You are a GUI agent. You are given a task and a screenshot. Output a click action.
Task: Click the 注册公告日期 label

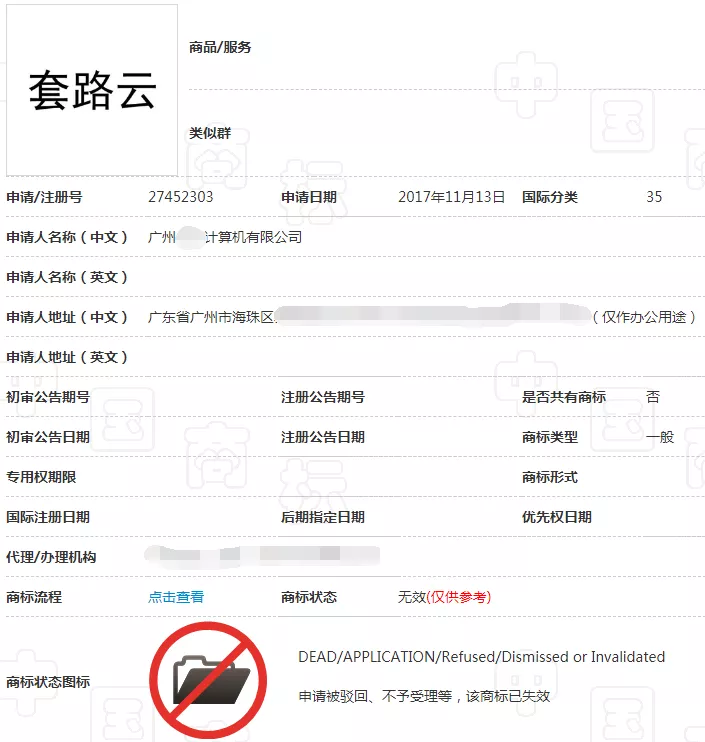point(323,437)
